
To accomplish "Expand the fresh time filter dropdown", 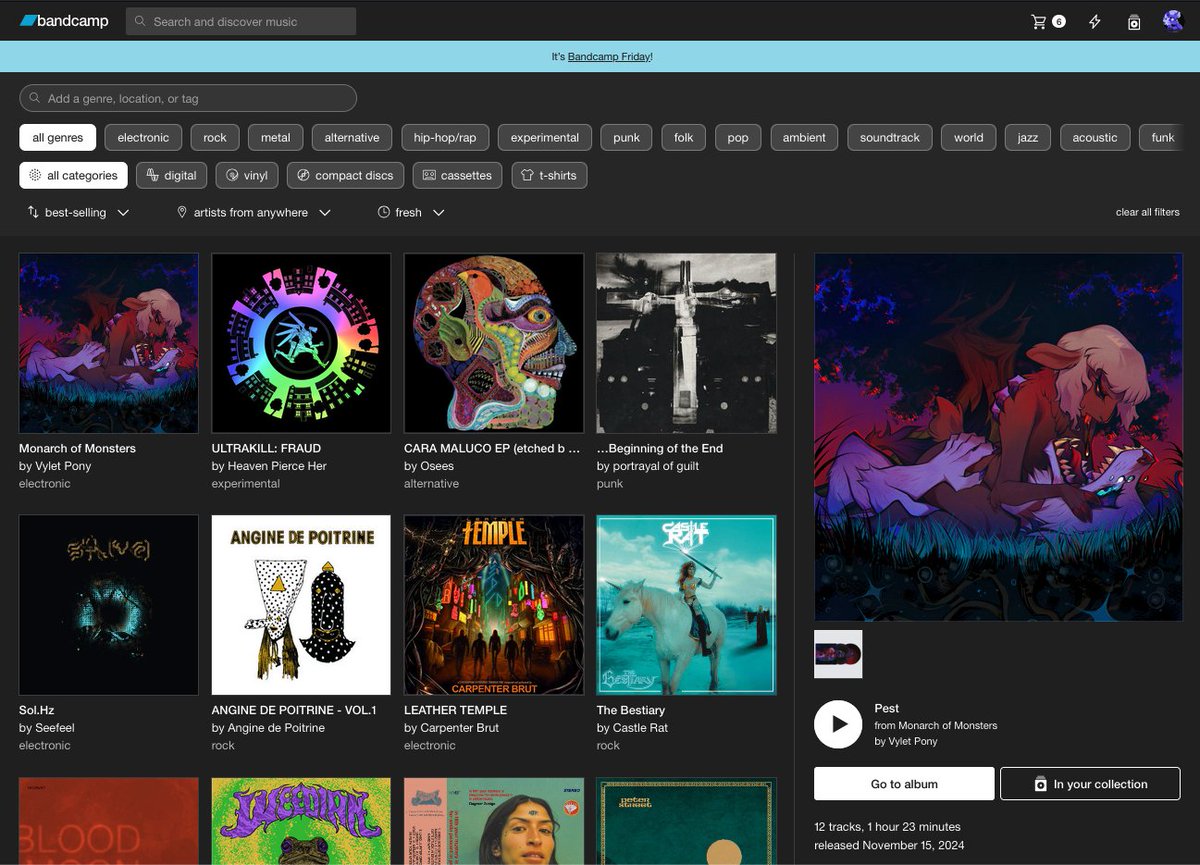I will (411, 212).
